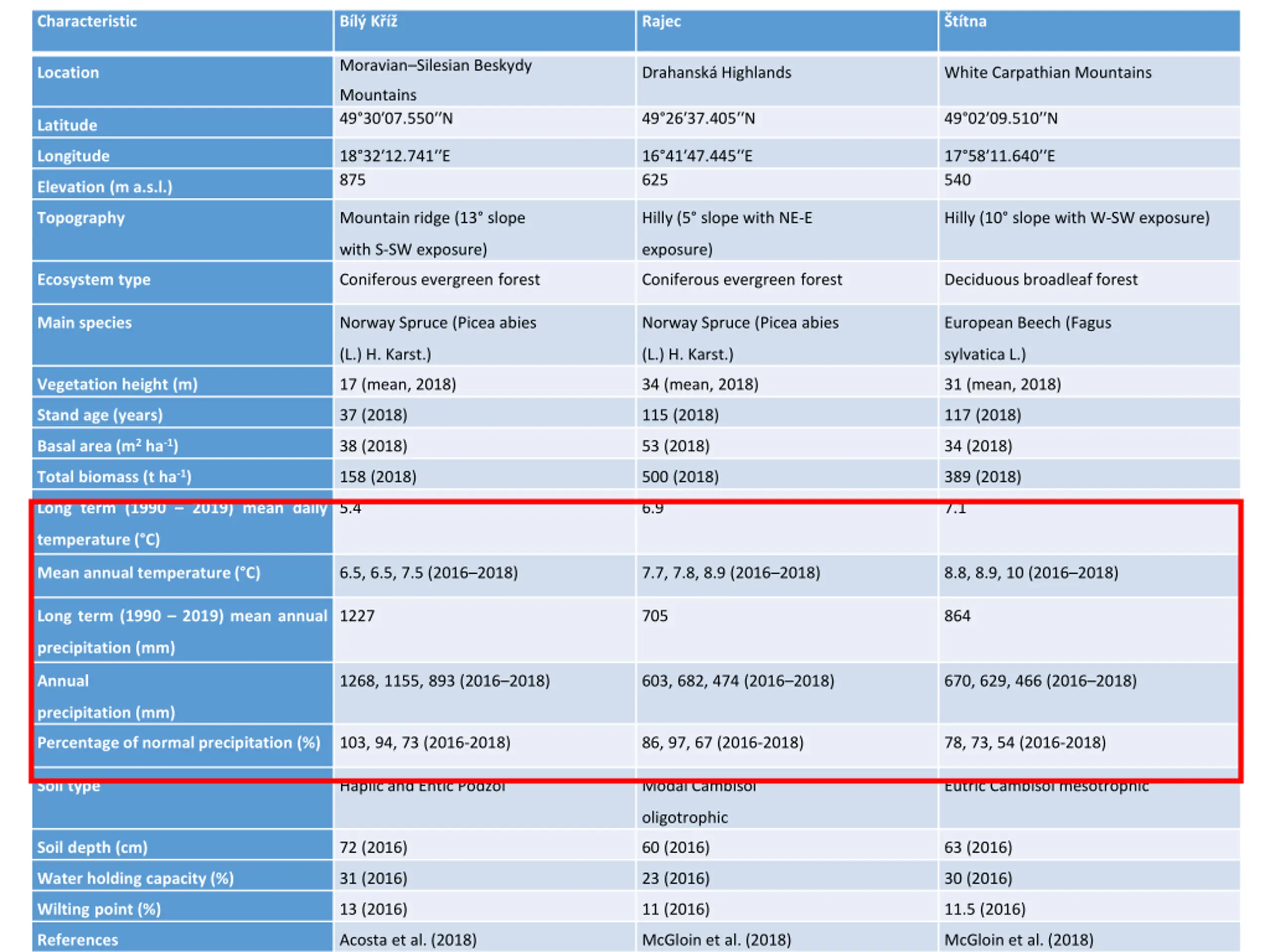
Task: Click 'Moravian–Silesian Beskydy Mountains' cell
Action: (485, 80)
